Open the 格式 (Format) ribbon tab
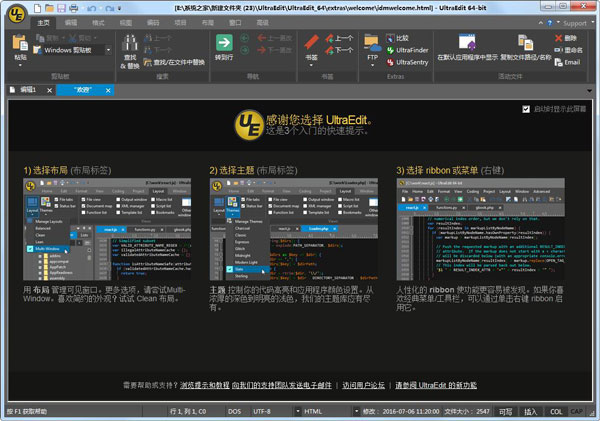Image resolution: width=600 pixels, height=421 pixels. point(98,23)
